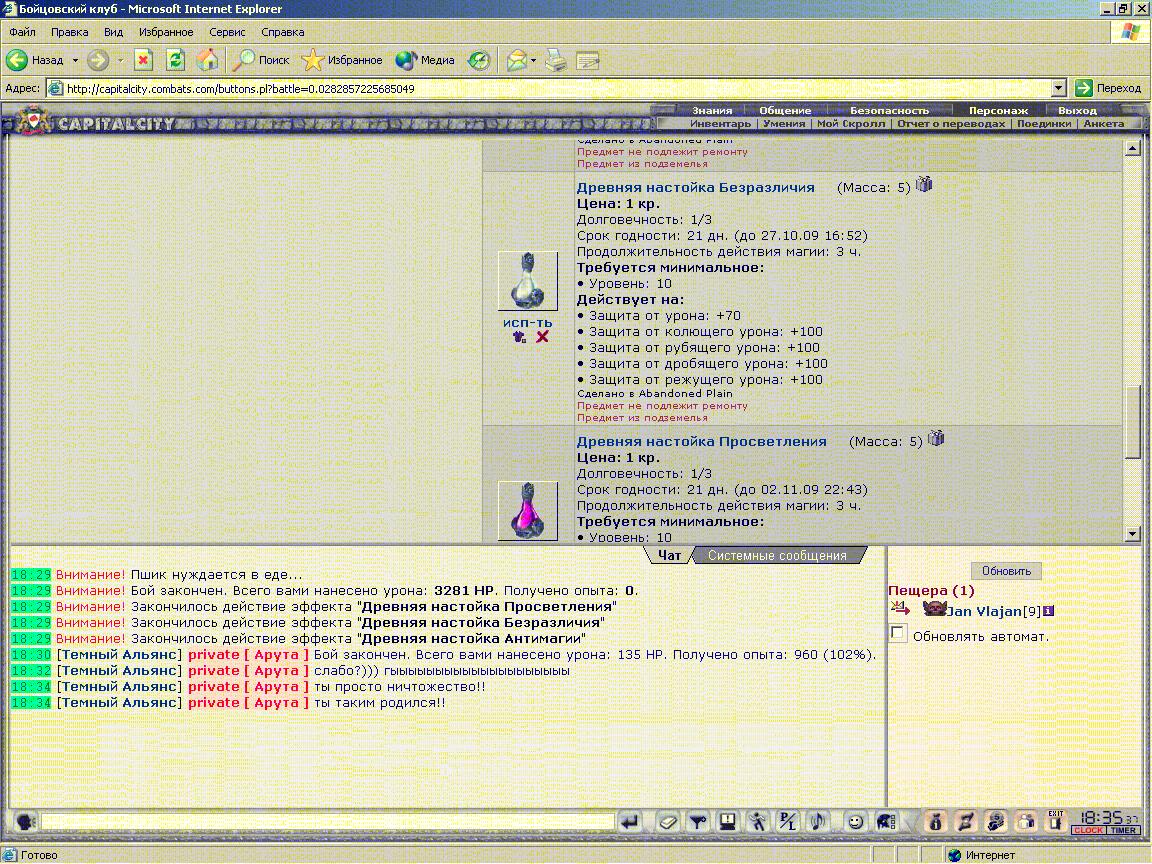
Task: Click IE Refresh toolbar icon
Action: (175, 60)
